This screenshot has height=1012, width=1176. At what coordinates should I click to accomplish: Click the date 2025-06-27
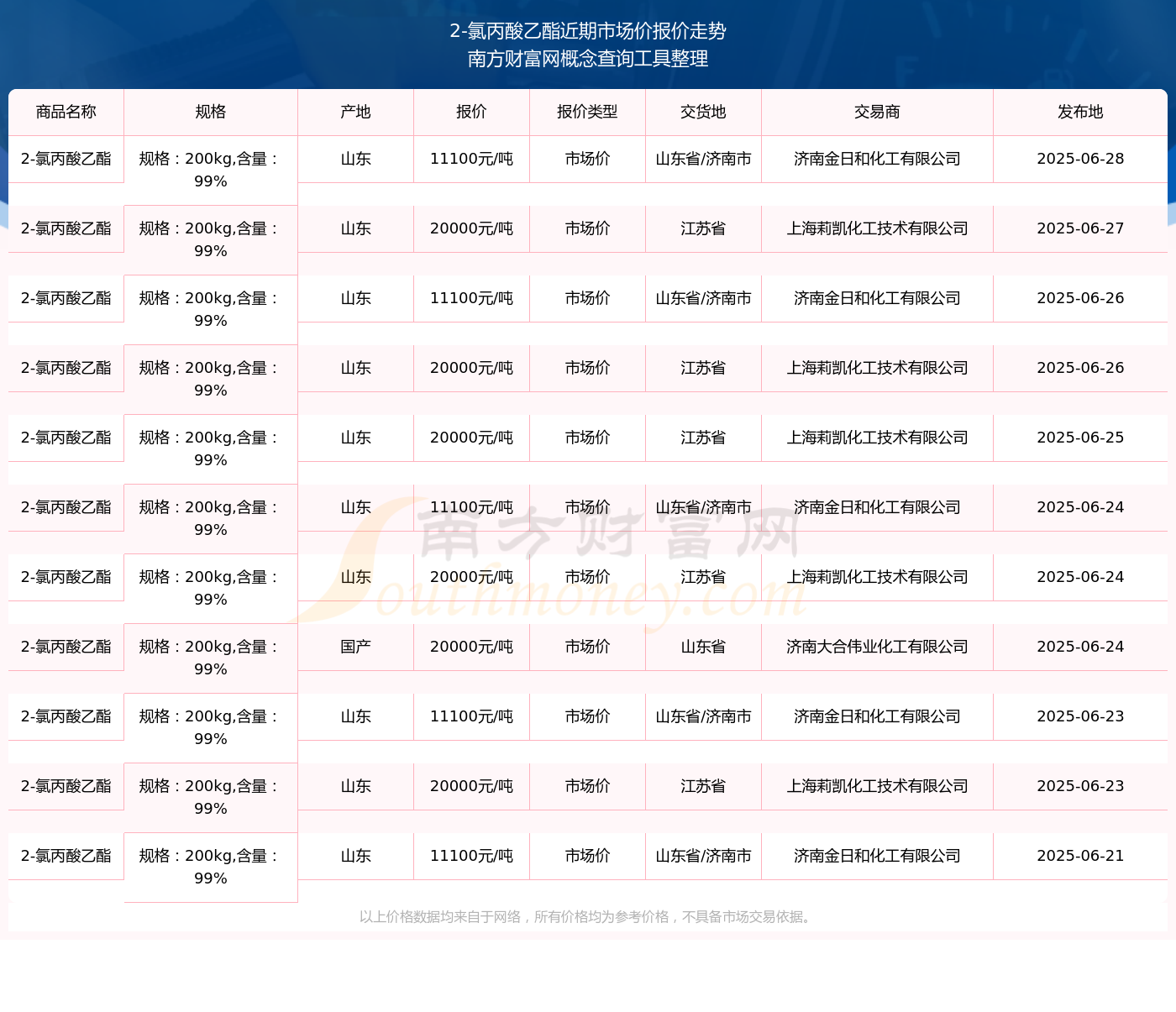pos(1080,228)
